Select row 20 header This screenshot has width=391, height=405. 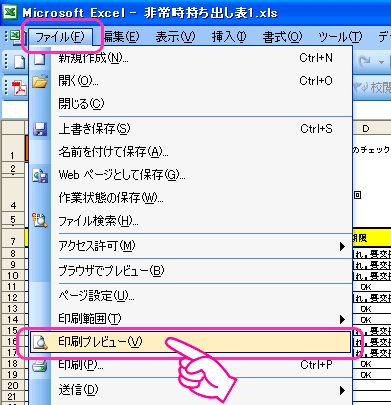pos(13,386)
